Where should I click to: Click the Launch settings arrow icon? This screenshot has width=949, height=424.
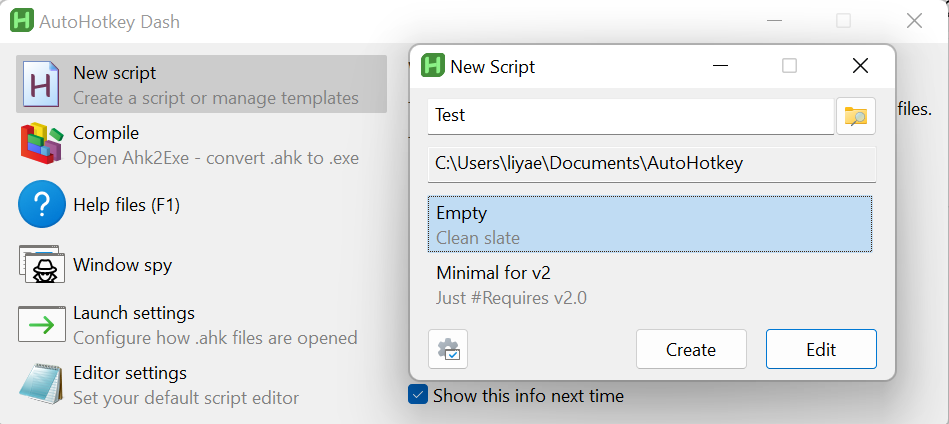click(x=42, y=325)
